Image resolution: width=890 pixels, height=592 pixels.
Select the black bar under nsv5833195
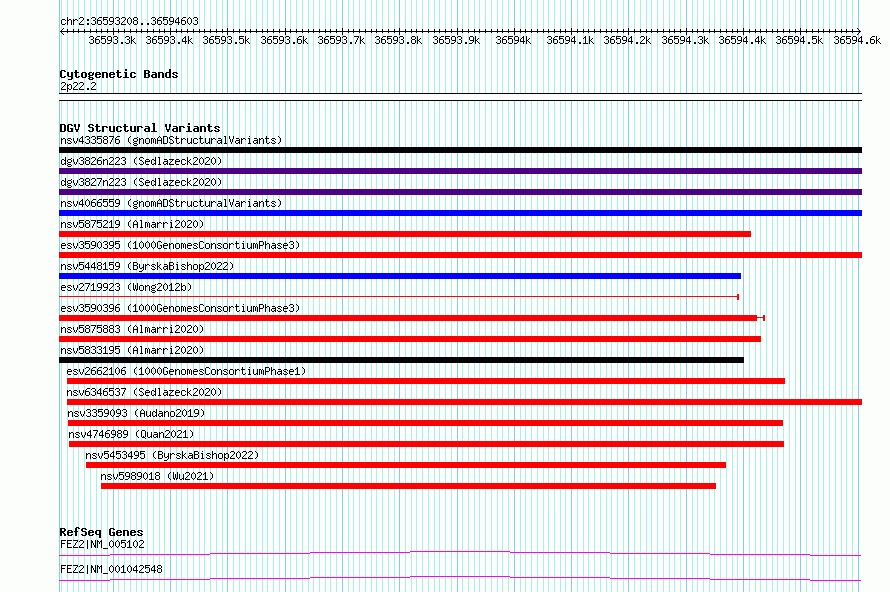click(x=401, y=360)
